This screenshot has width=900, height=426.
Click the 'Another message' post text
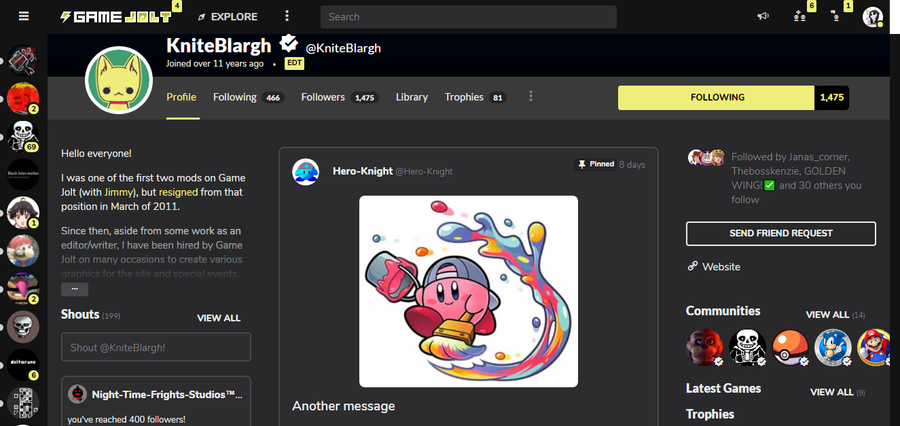[x=343, y=406]
